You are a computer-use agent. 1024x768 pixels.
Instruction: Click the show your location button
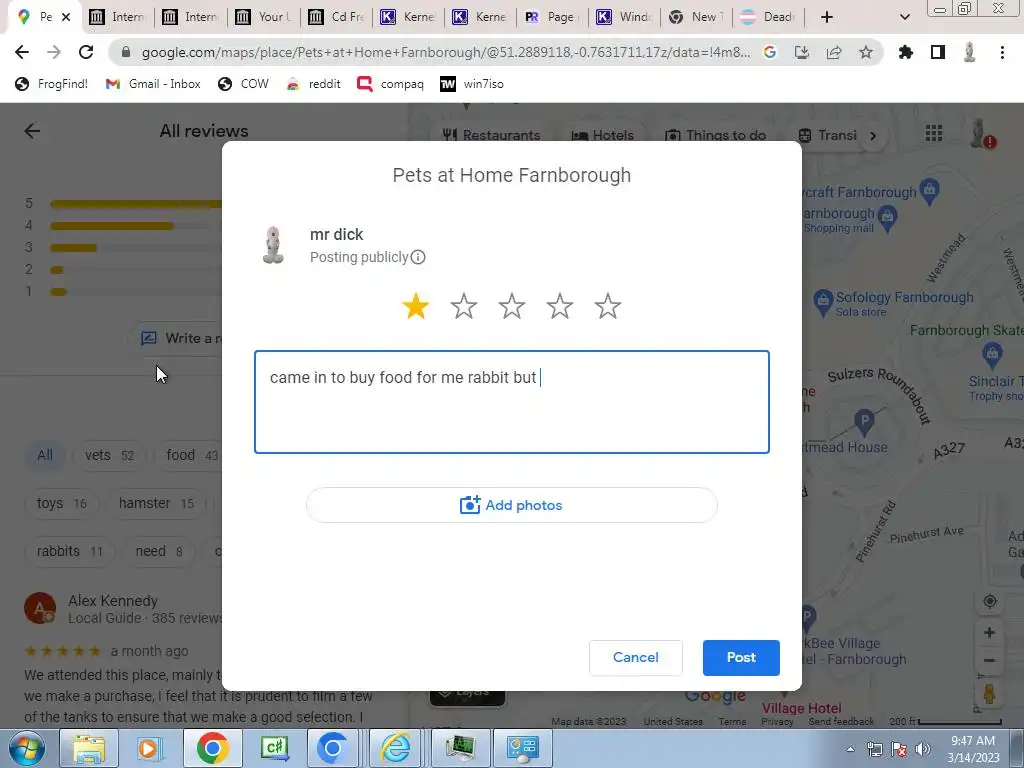click(x=989, y=601)
